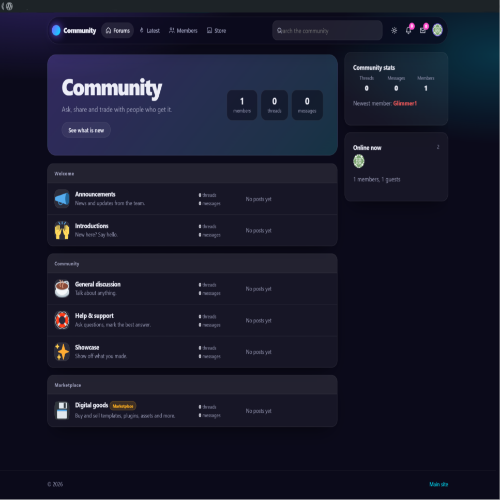Open the Forums nav tab
This screenshot has height=500, width=500.
[x=118, y=30]
